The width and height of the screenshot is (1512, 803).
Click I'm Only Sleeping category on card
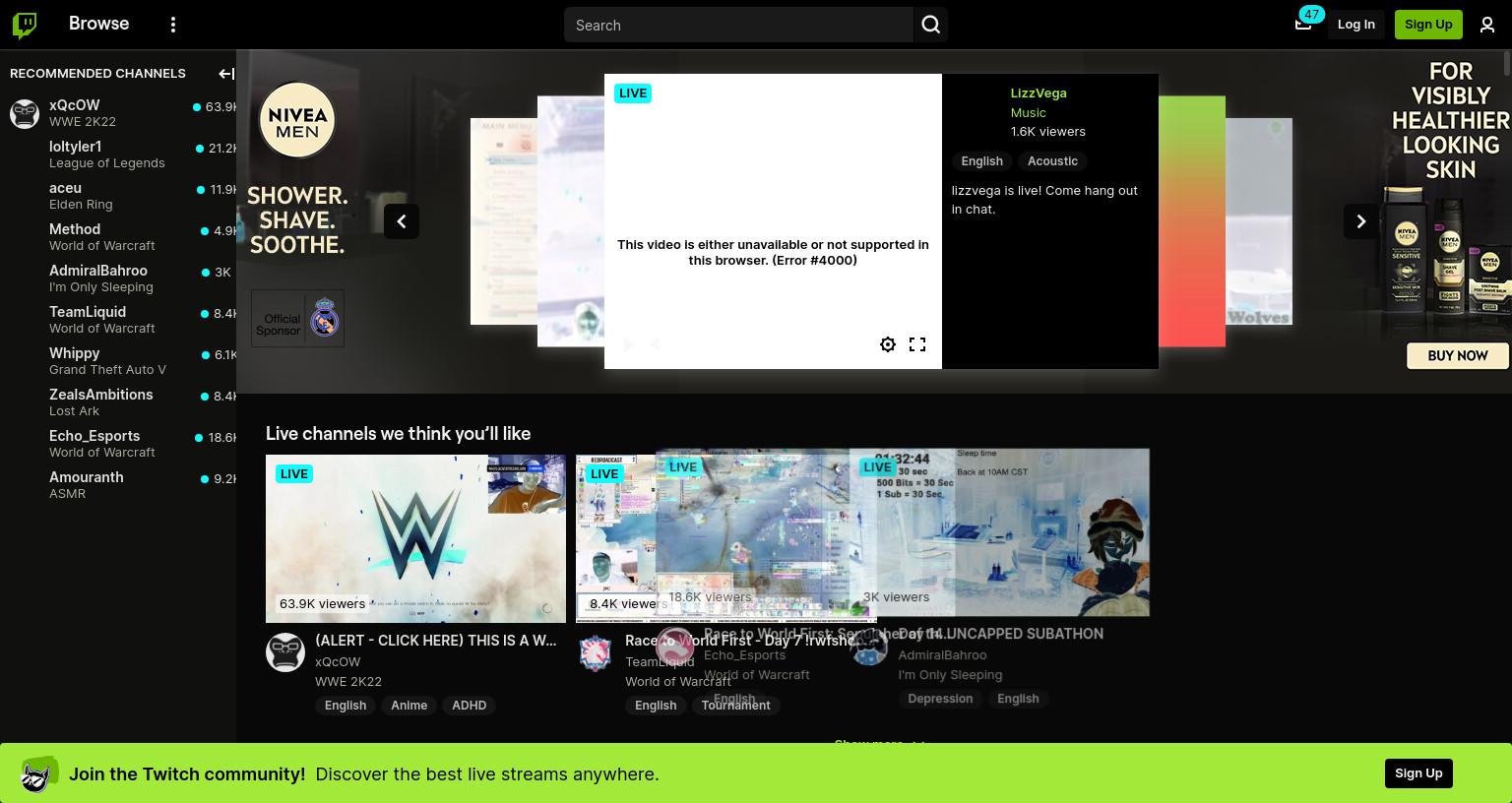pos(950,675)
